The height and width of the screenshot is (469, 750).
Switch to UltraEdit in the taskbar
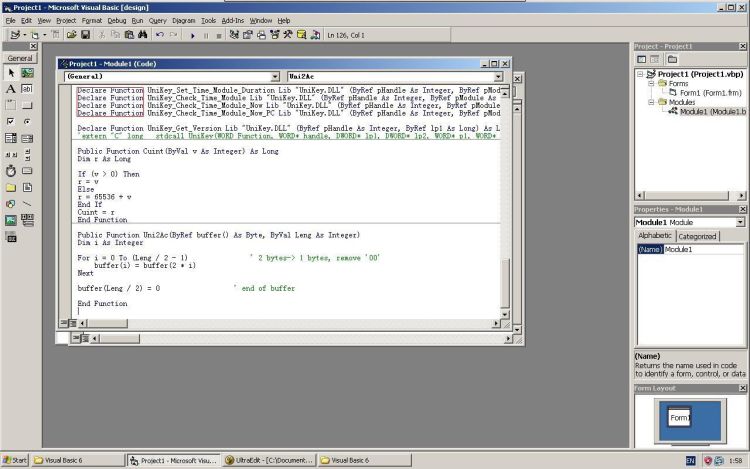click(x=268, y=460)
